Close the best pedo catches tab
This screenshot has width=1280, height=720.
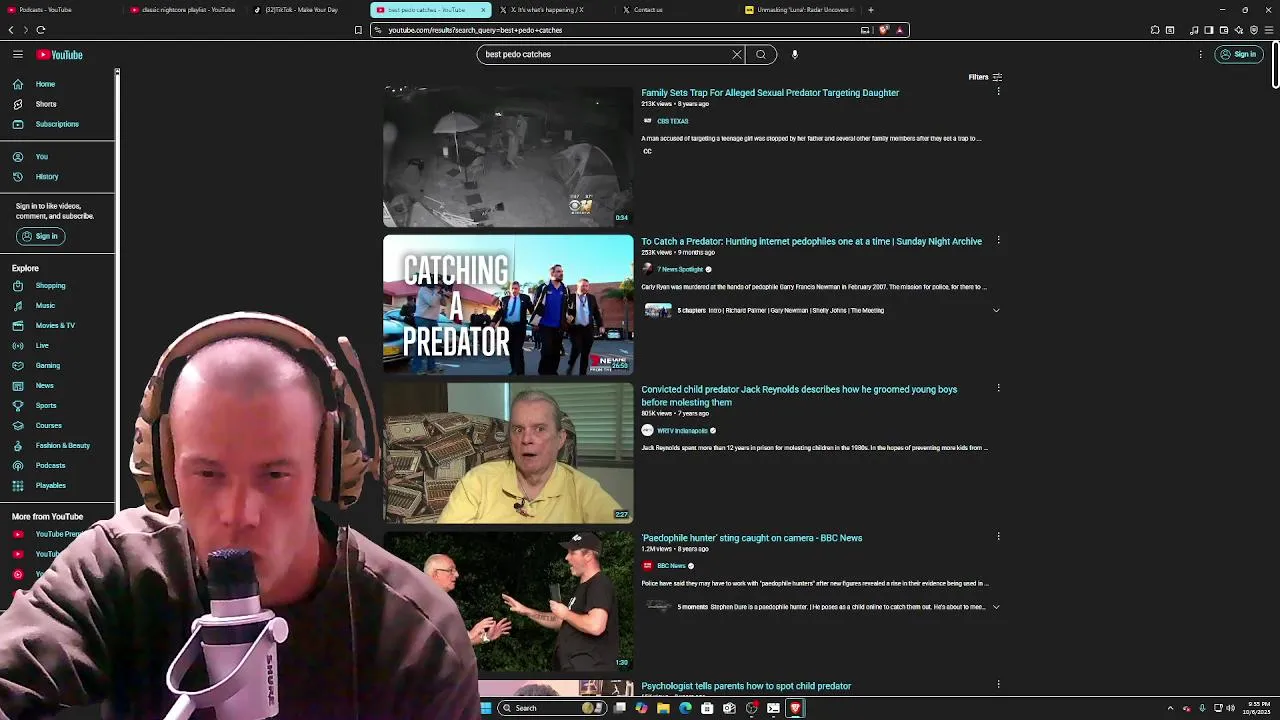coord(484,10)
